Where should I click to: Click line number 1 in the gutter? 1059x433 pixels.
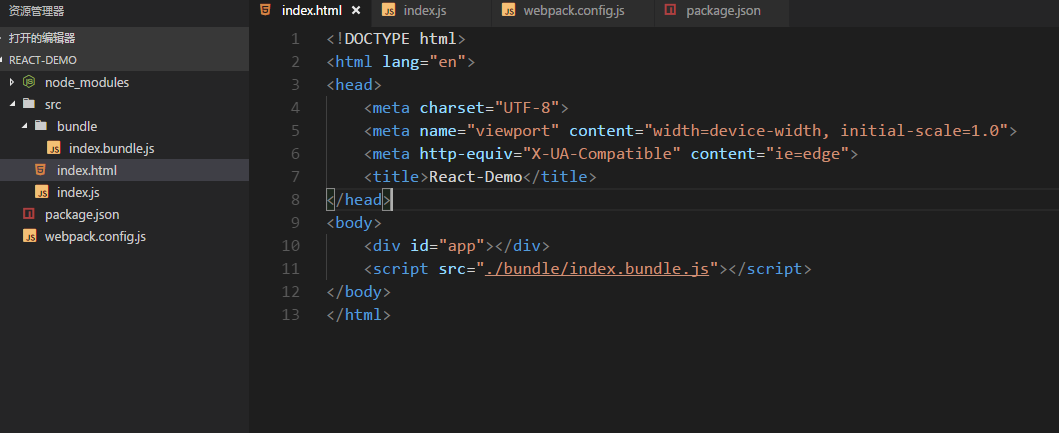(295, 39)
